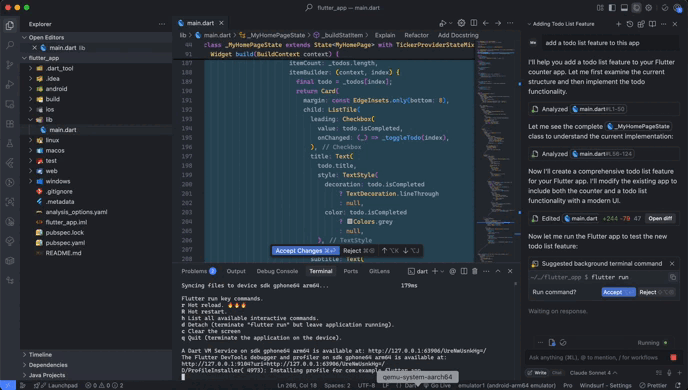Viewport: 688px width, 390px height.
Task: Open the Run and Debug view
Action: (10, 85)
